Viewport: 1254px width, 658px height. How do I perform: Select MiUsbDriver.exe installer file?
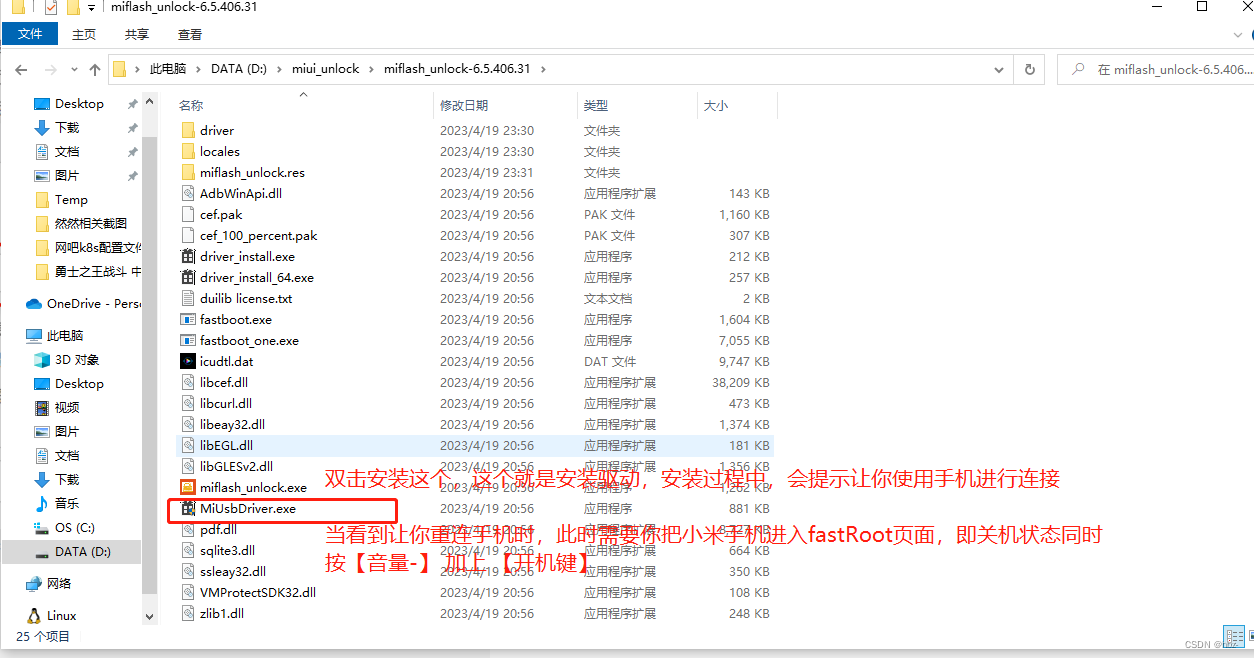click(248, 508)
